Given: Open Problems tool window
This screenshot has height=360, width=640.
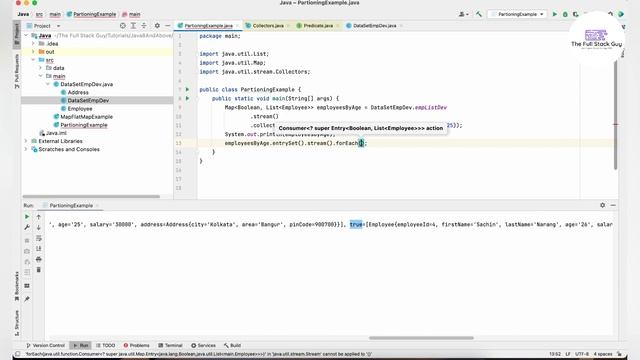Looking at the screenshot, I should (136, 345).
